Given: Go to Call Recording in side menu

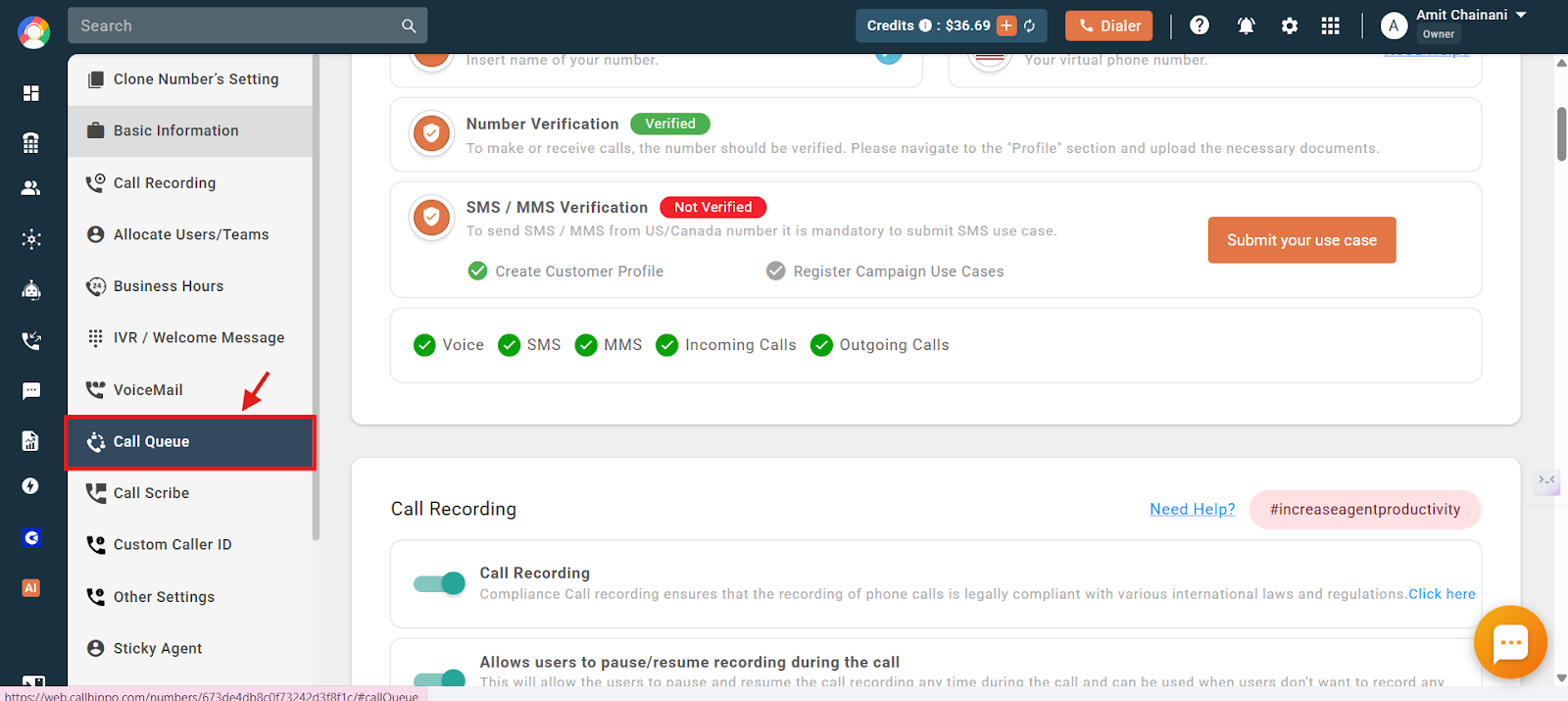Looking at the screenshot, I should (x=190, y=182).
